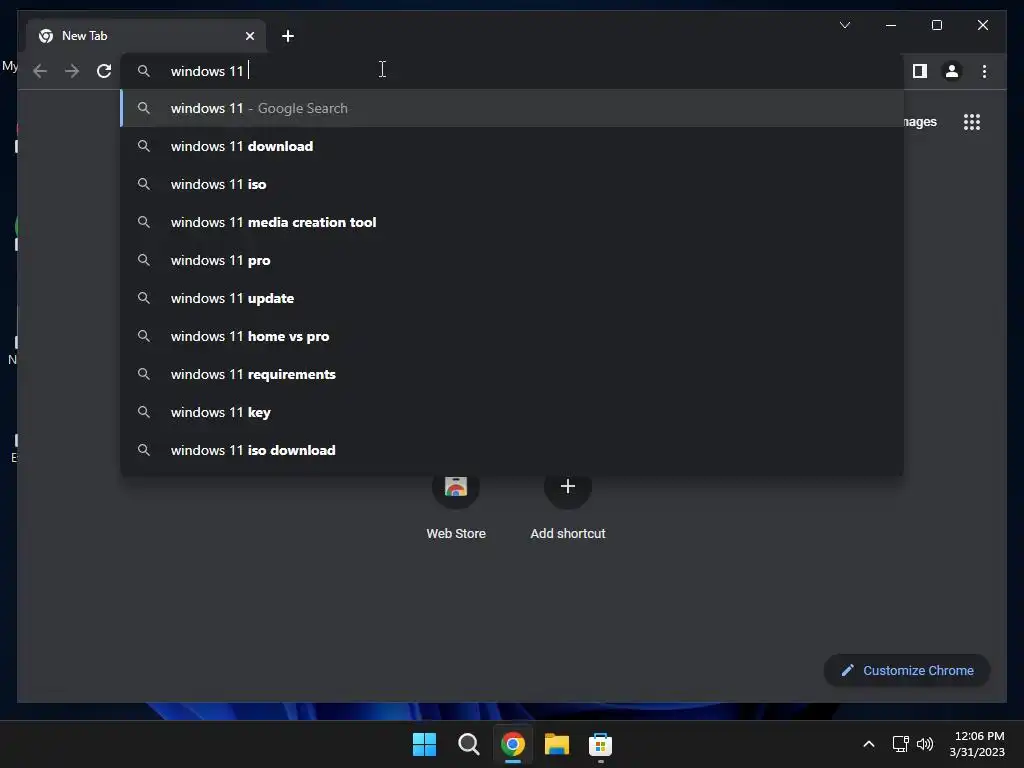Close the New Tab tab
Image resolution: width=1024 pixels, height=768 pixels.
point(249,36)
